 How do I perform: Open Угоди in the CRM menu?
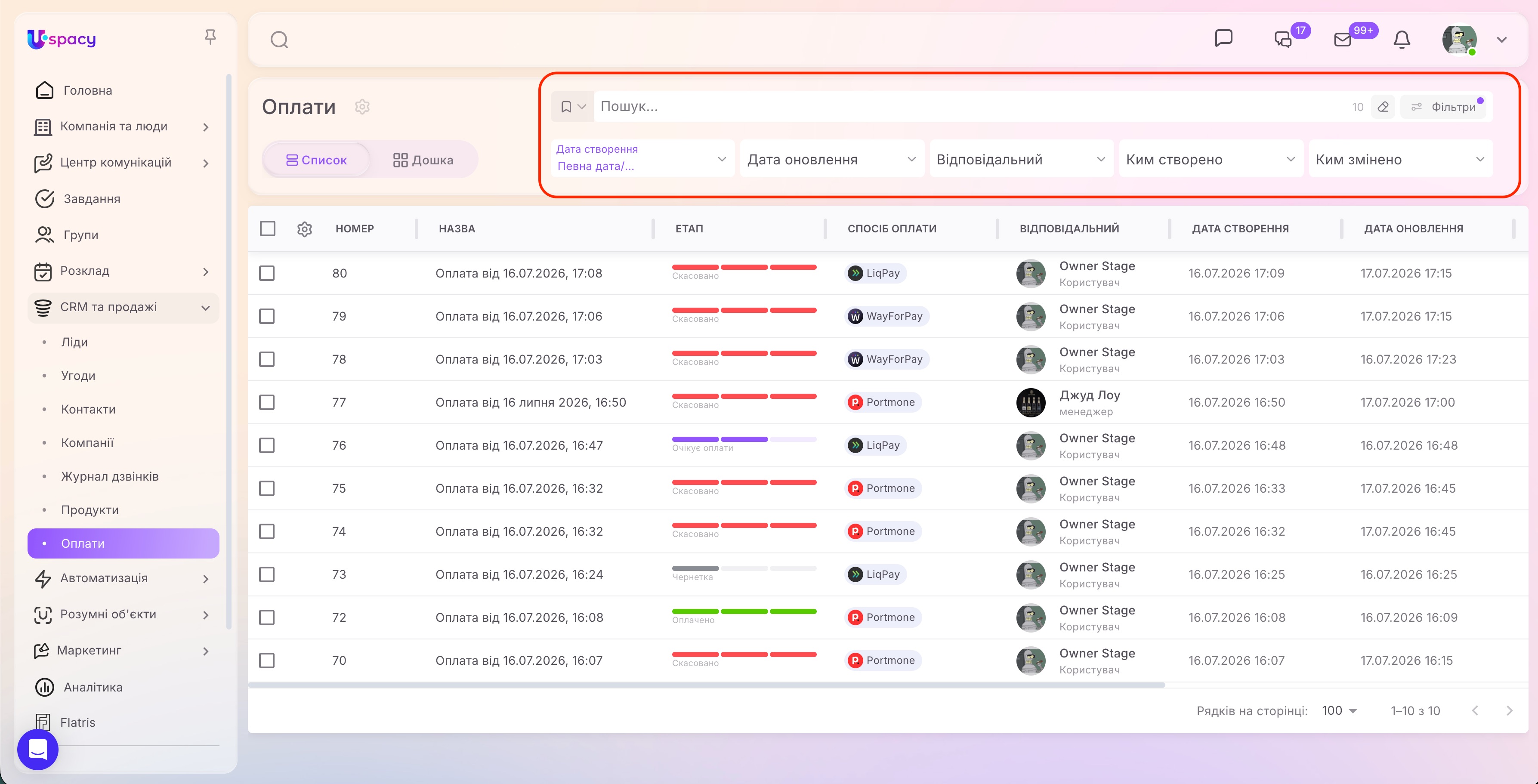[78, 376]
